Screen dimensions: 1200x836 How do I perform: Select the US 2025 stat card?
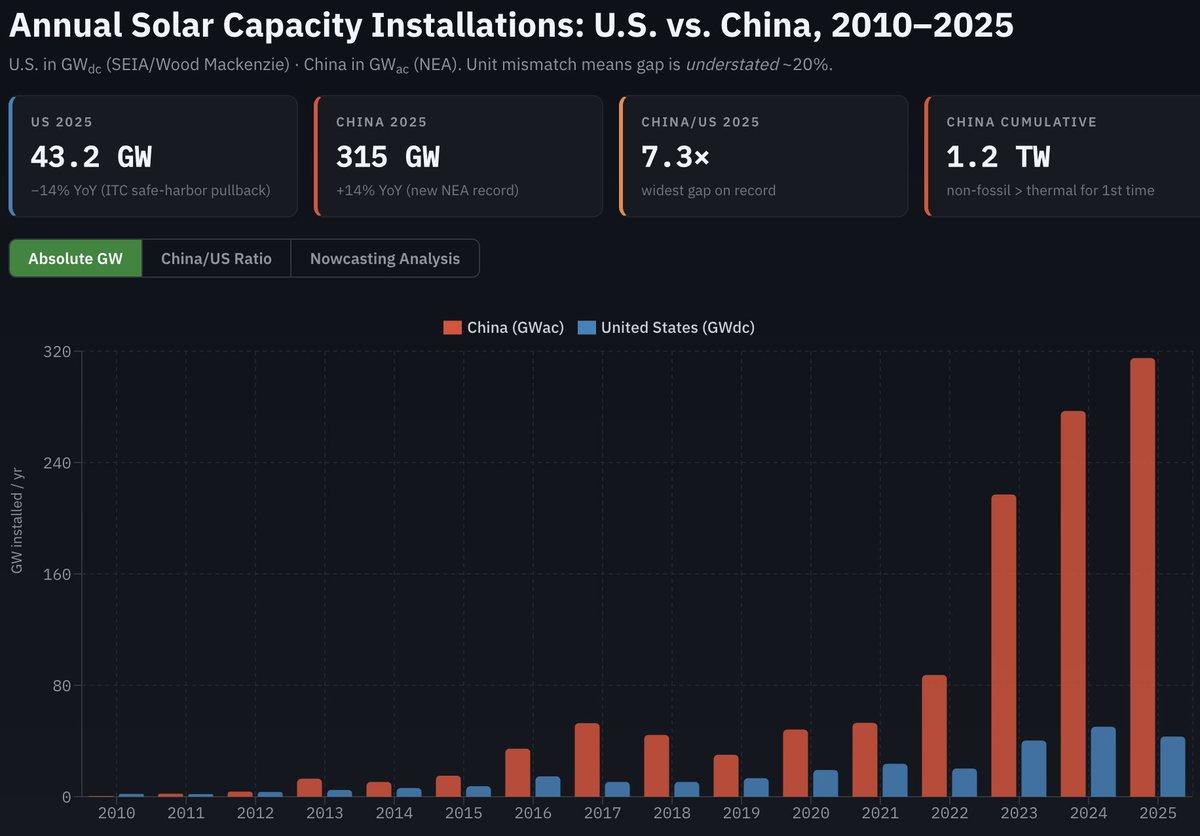click(153, 155)
